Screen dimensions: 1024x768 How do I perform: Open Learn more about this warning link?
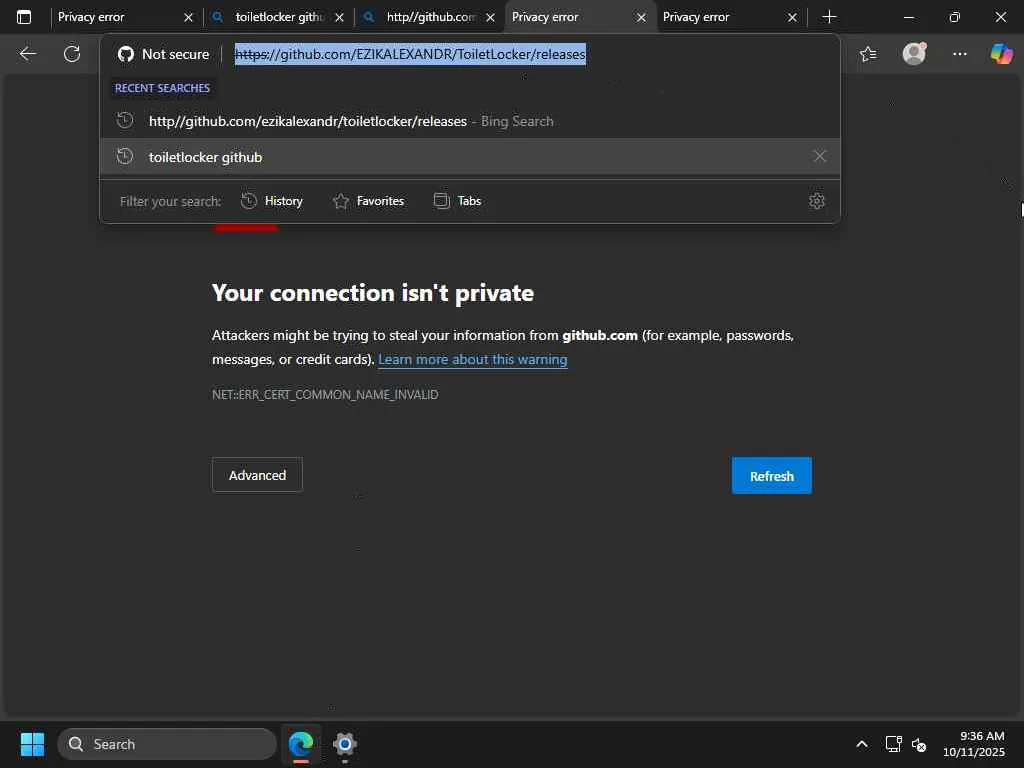(473, 359)
